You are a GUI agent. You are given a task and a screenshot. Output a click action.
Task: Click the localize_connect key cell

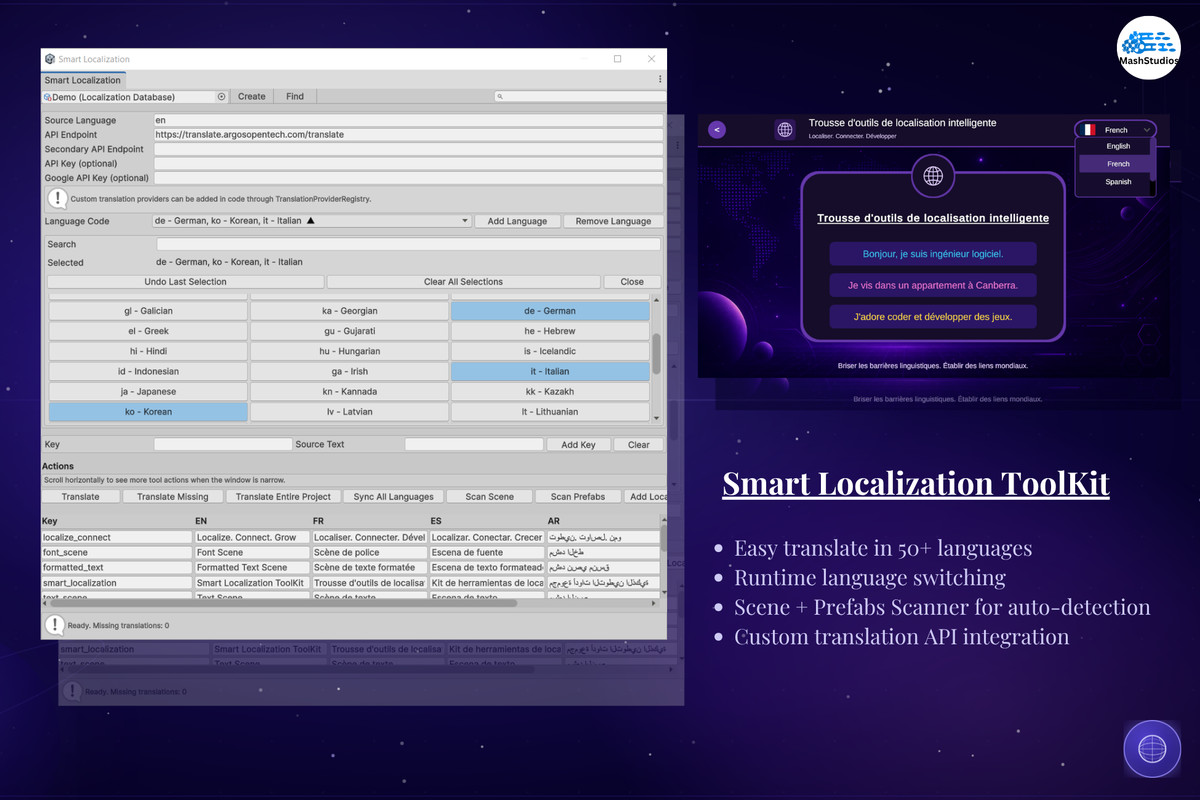117,537
